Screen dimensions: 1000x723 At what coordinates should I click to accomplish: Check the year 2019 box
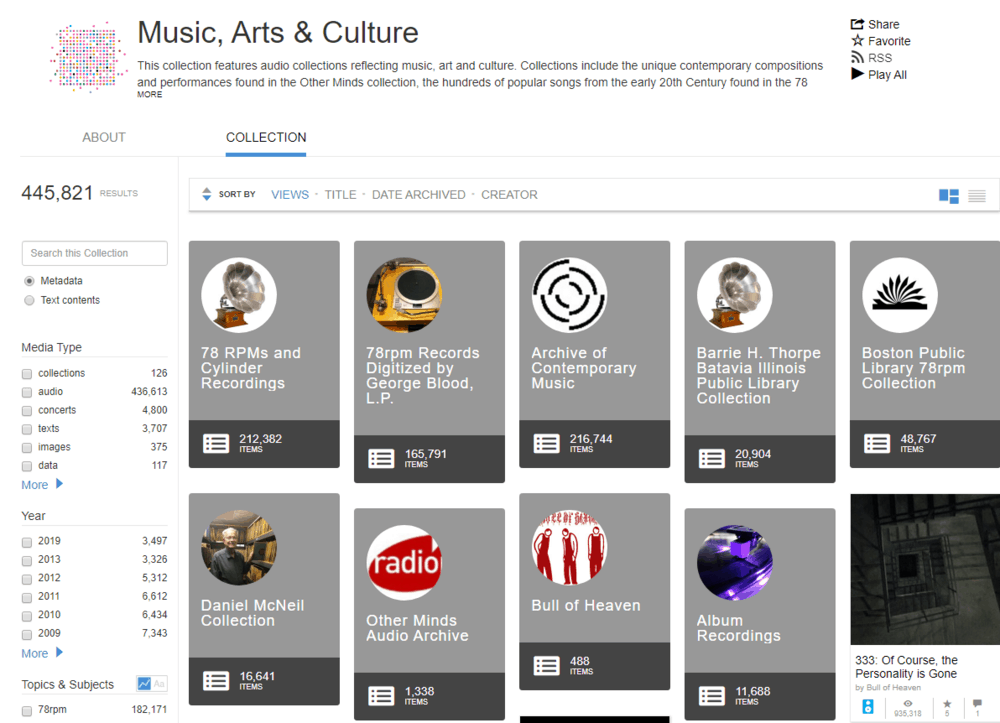pyautogui.click(x=27, y=542)
